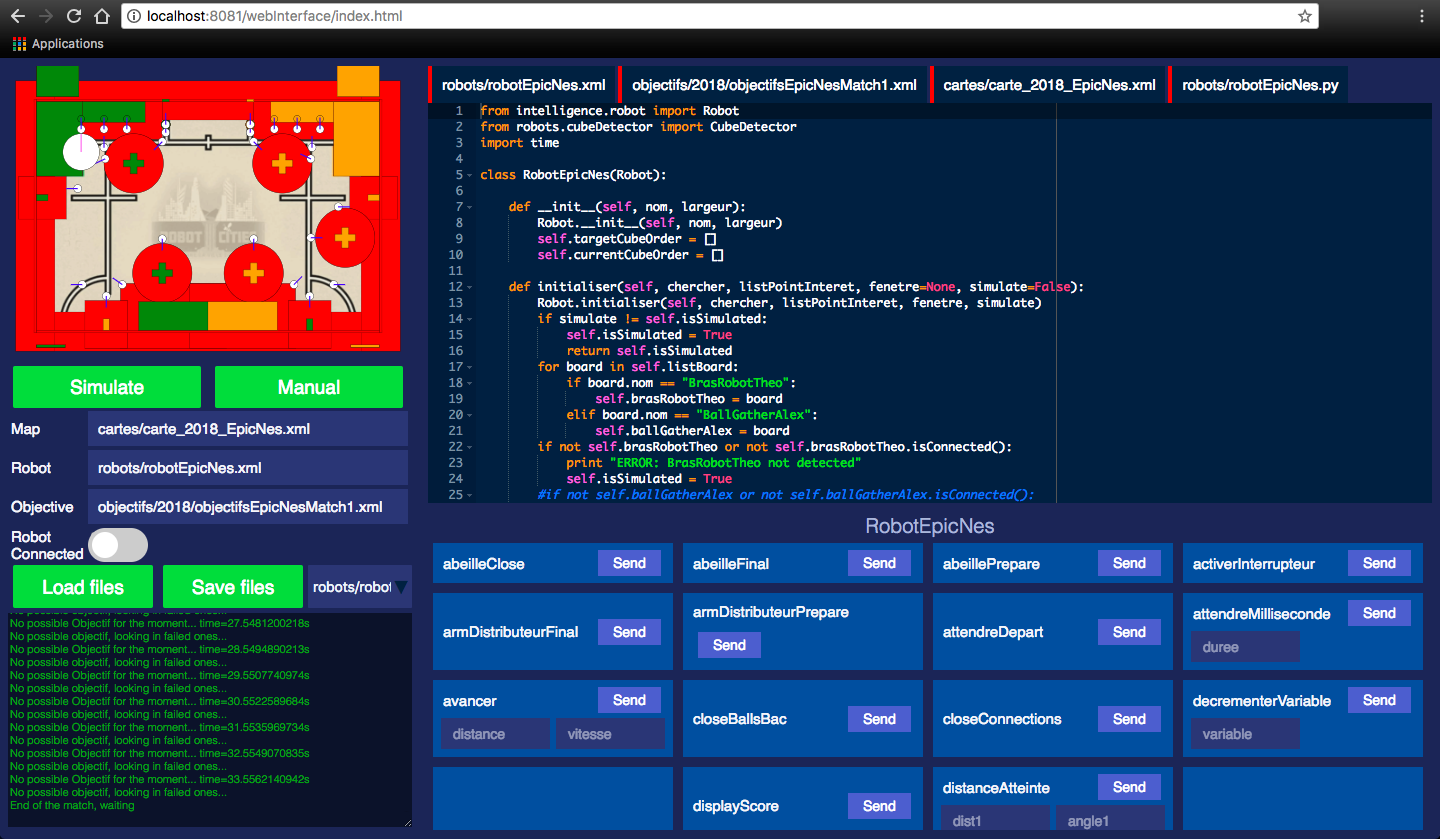Send the distanceAtteinte command
This screenshot has width=1440, height=839.
point(1129,787)
